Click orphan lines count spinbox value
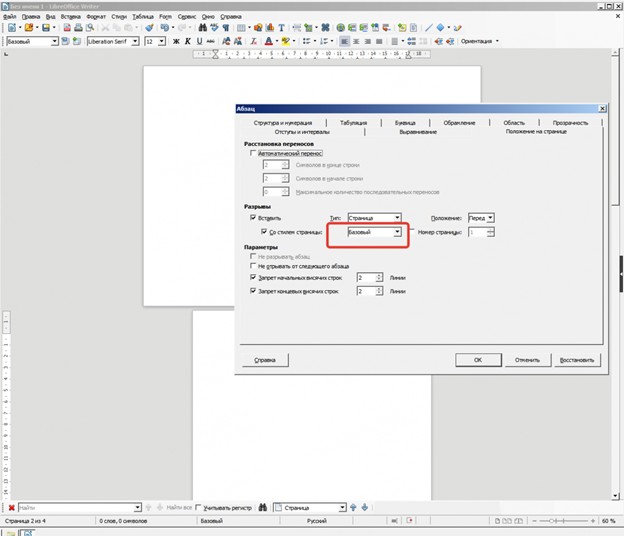 366,277
